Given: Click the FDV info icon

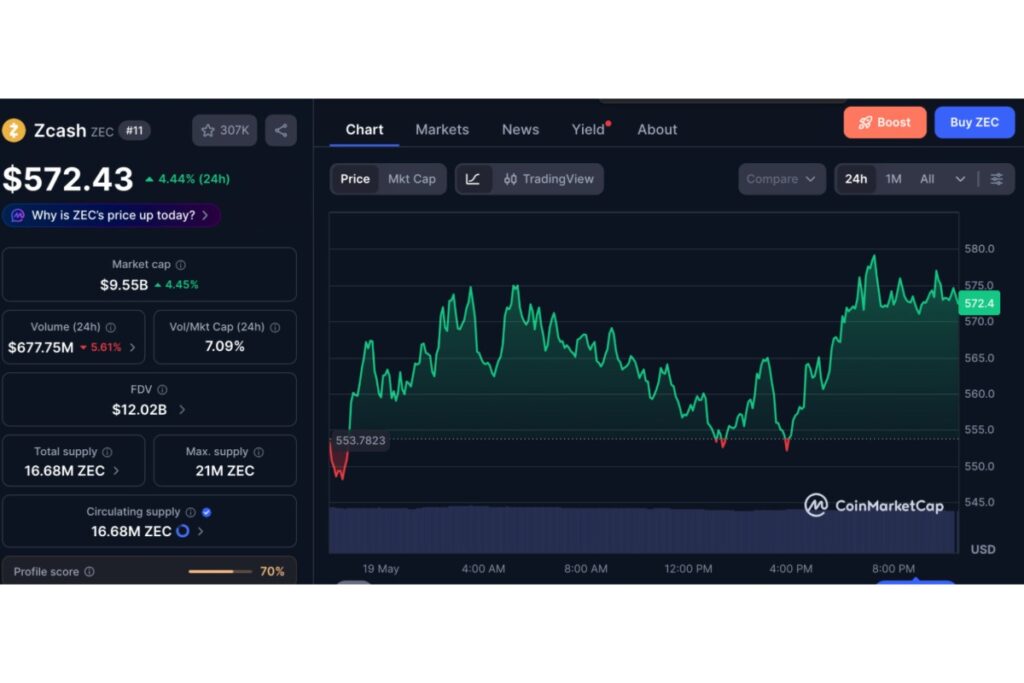Looking at the screenshot, I should (162, 390).
